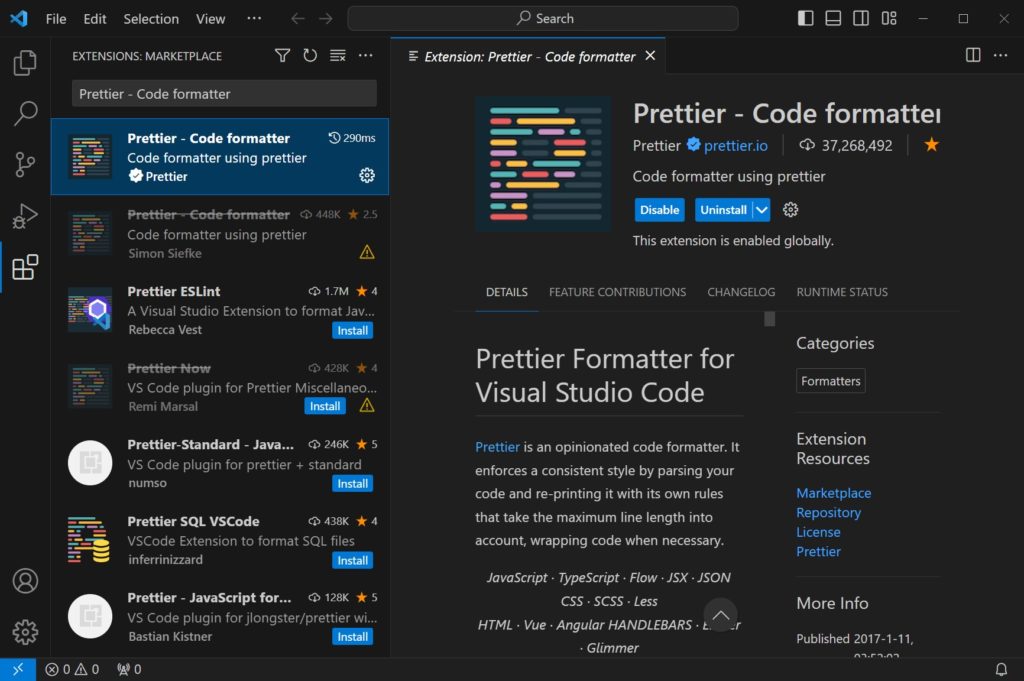Open the Manage gear in activity bar
This screenshot has height=681, width=1024.
[25, 631]
